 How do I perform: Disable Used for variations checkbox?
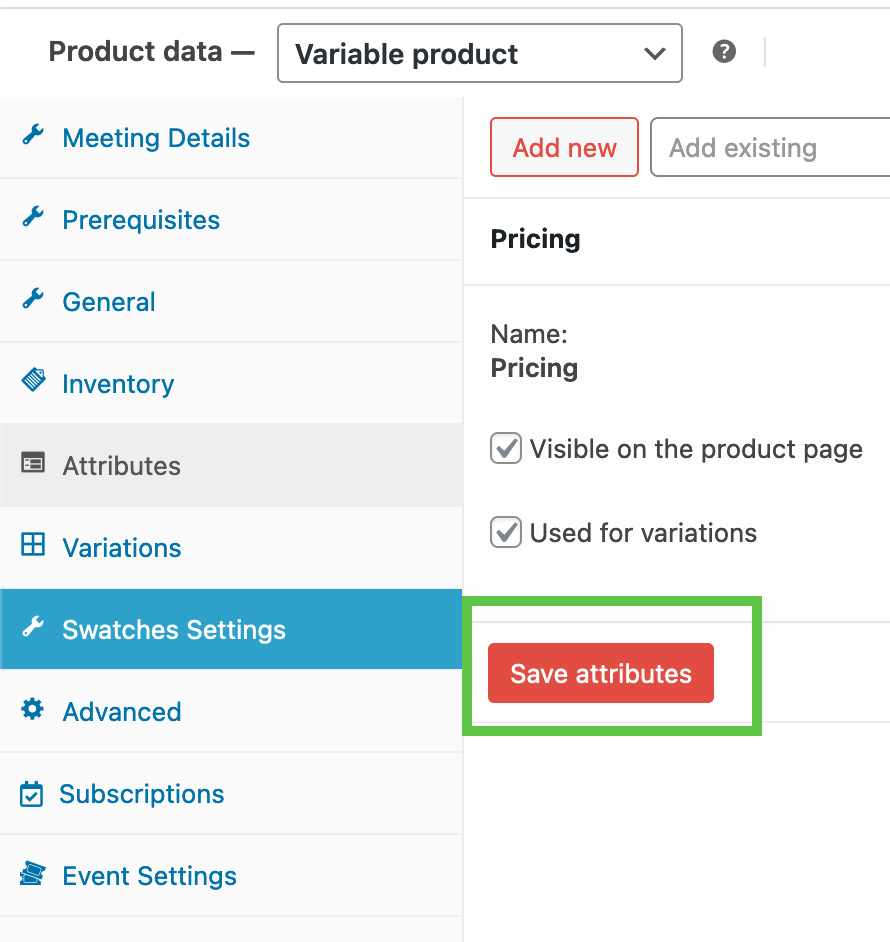[506, 532]
